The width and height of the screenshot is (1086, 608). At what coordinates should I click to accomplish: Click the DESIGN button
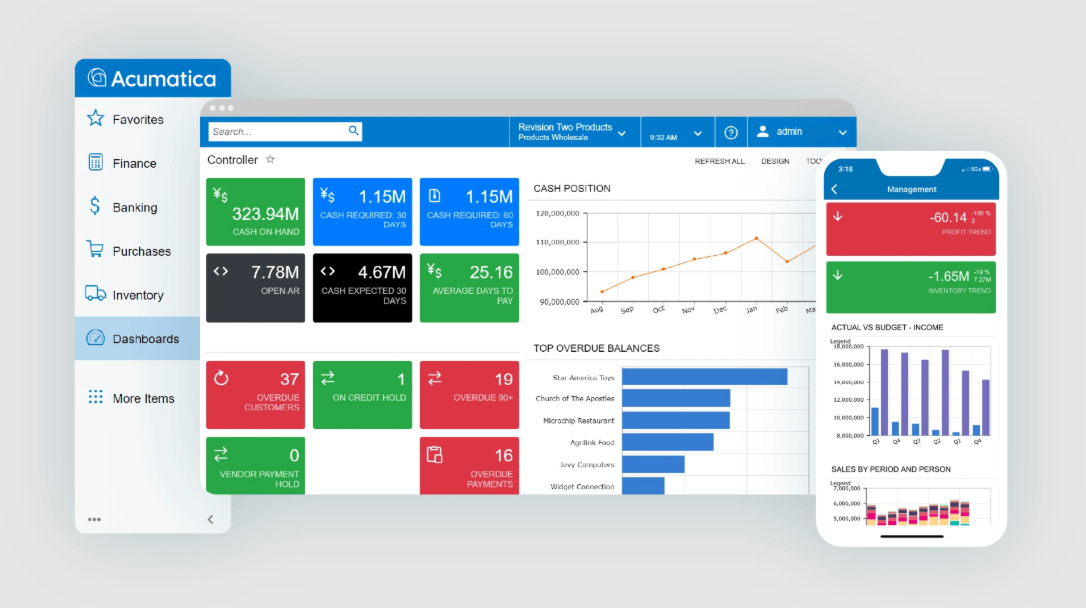click(x=775, y=161)
